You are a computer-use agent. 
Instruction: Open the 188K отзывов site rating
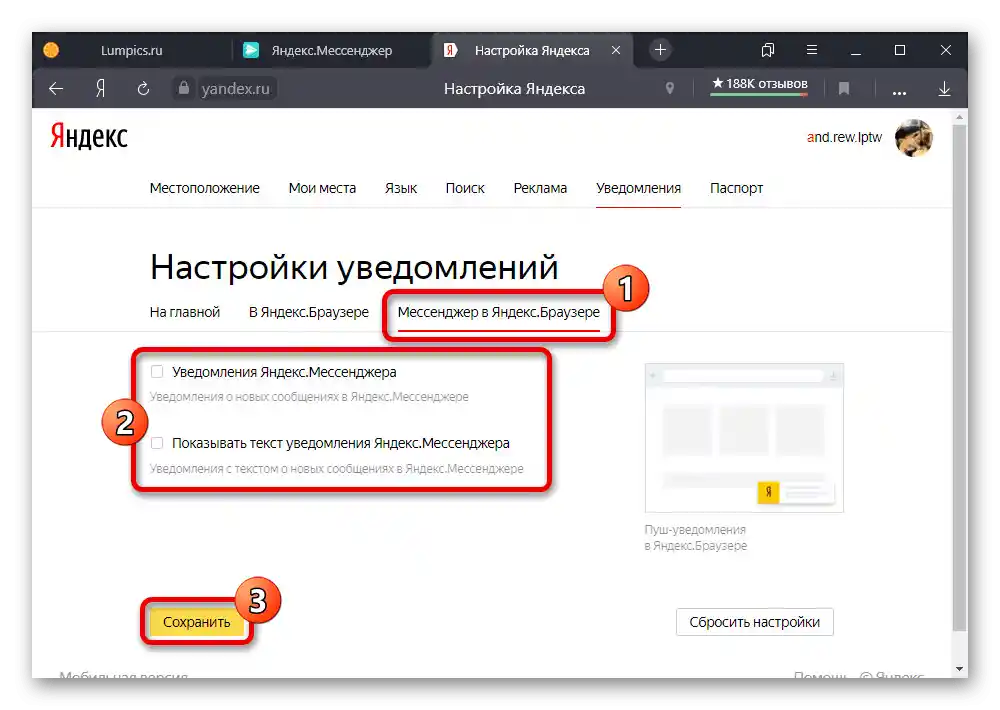point(760,84)
